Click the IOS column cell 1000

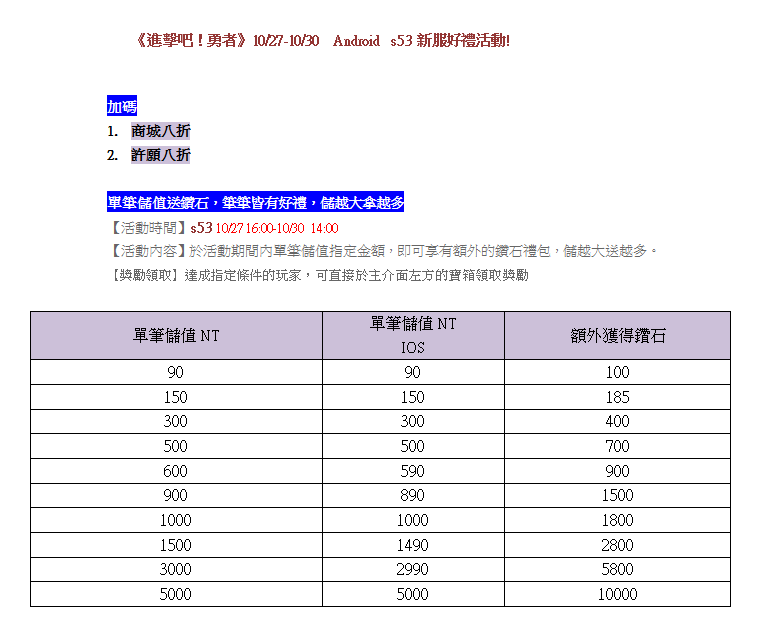413,520
